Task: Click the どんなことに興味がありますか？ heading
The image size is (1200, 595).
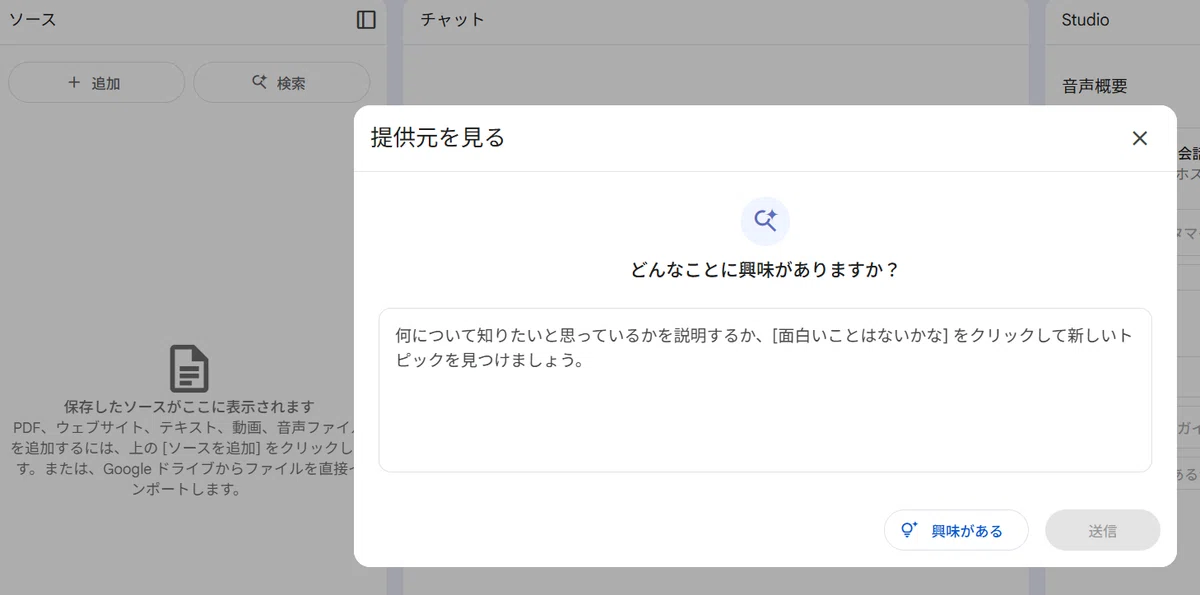Action: coord(765,270)
